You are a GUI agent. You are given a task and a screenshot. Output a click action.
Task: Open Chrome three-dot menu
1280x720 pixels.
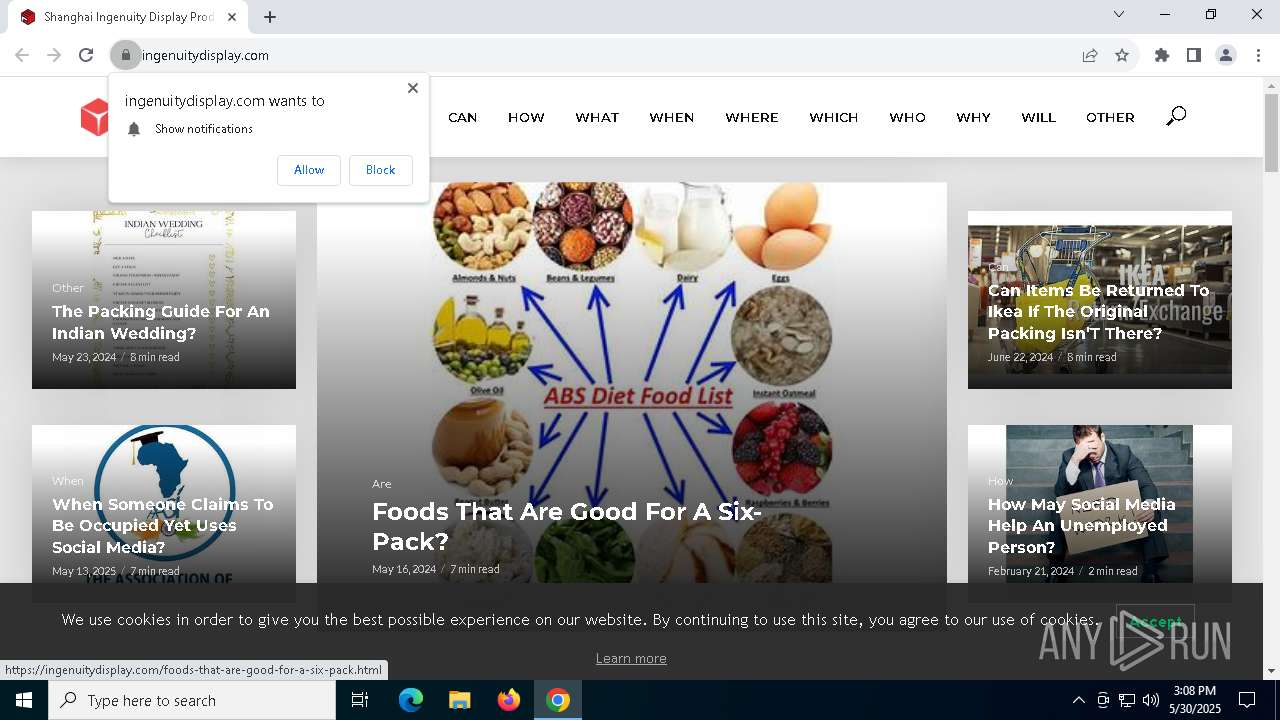coord(1258,55)
